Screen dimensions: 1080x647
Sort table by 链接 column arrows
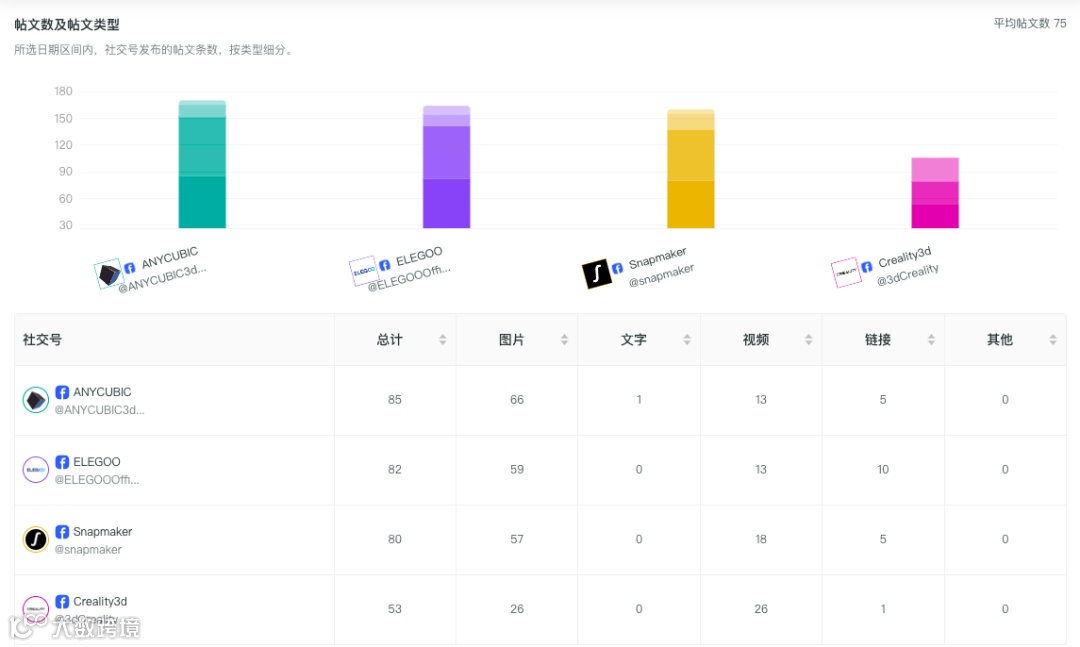click(x=931, y=340)
